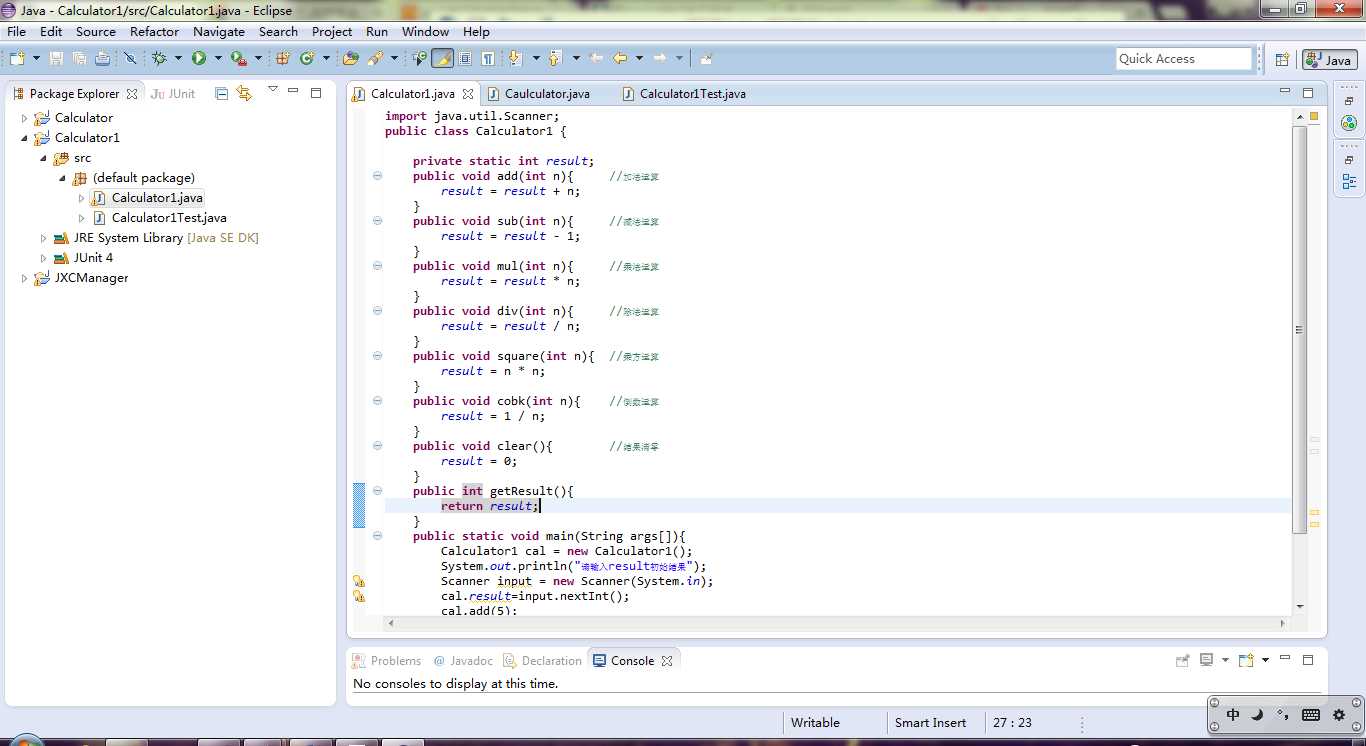Open the New Java Class dropdown arrow
The image size is (1366, 746).
326,58
